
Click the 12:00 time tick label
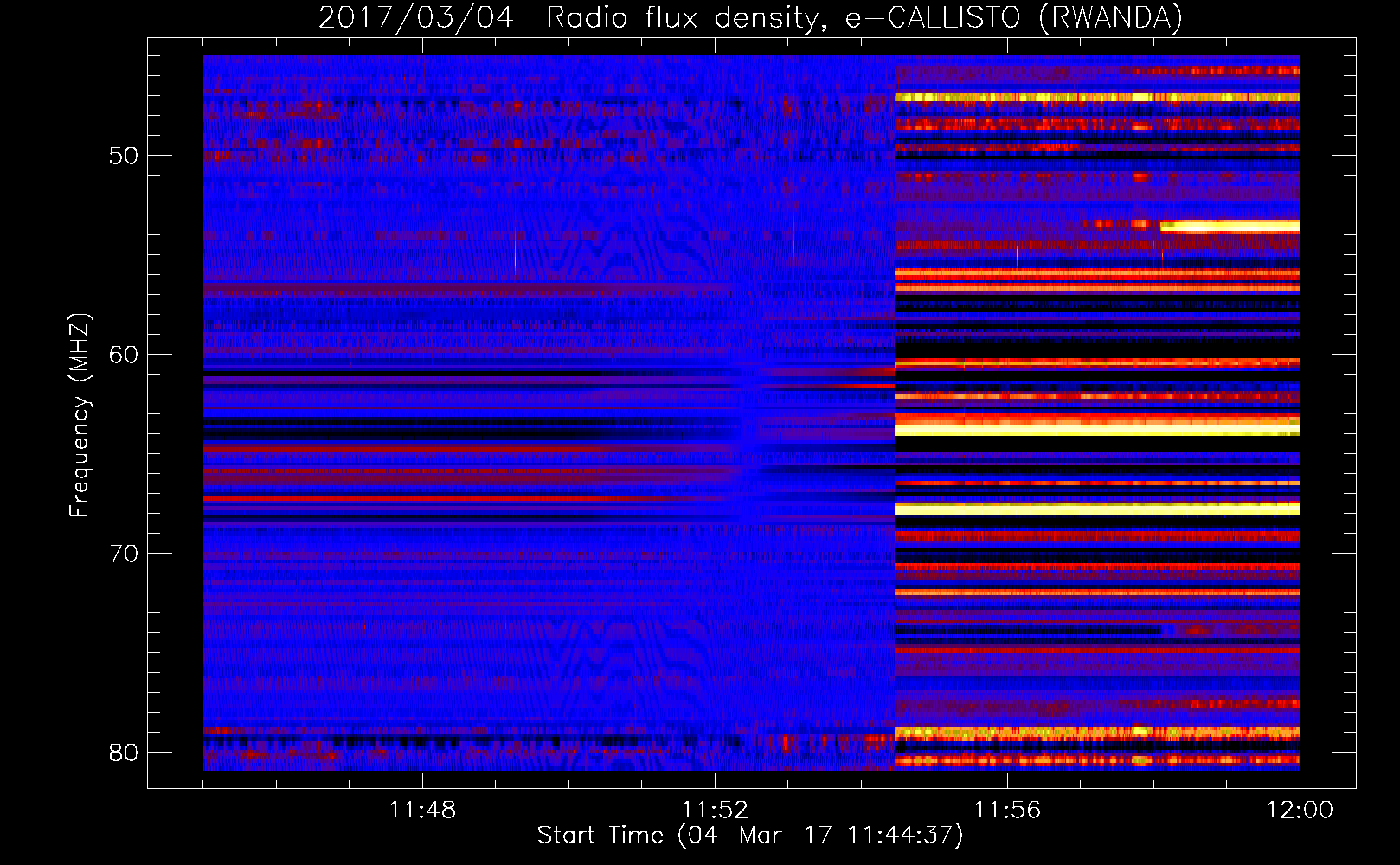pos(1300,811)
